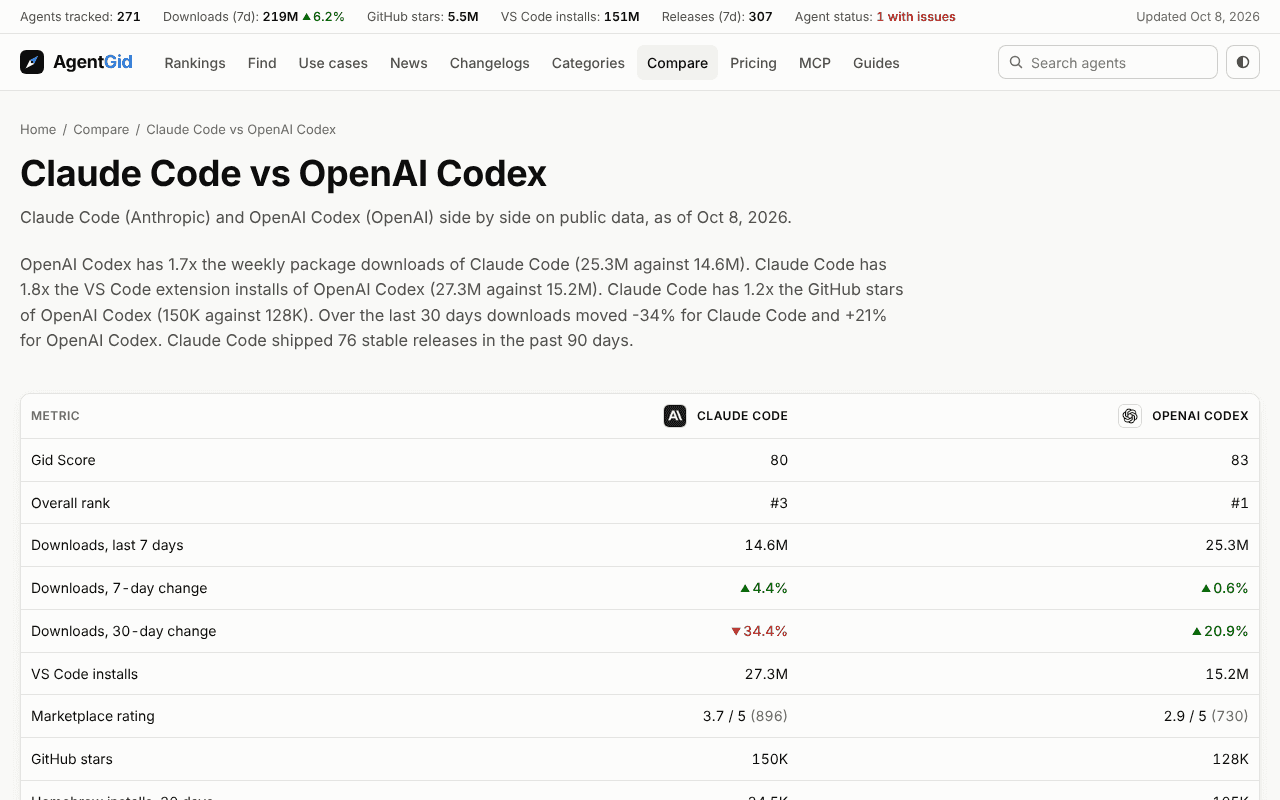Viewport: 1280px width, 800px height.
Task: Open the Find nav item
Action: coord(262,62)
